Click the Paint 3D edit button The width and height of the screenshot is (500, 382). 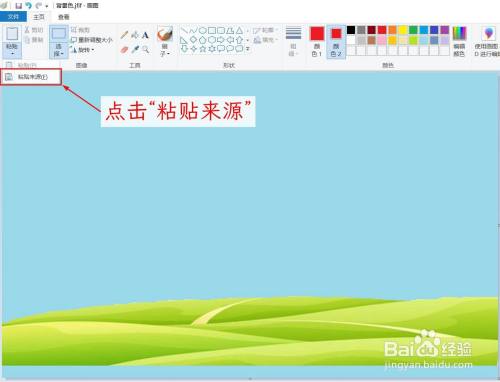pyautogui.click(x=488, y=42)
